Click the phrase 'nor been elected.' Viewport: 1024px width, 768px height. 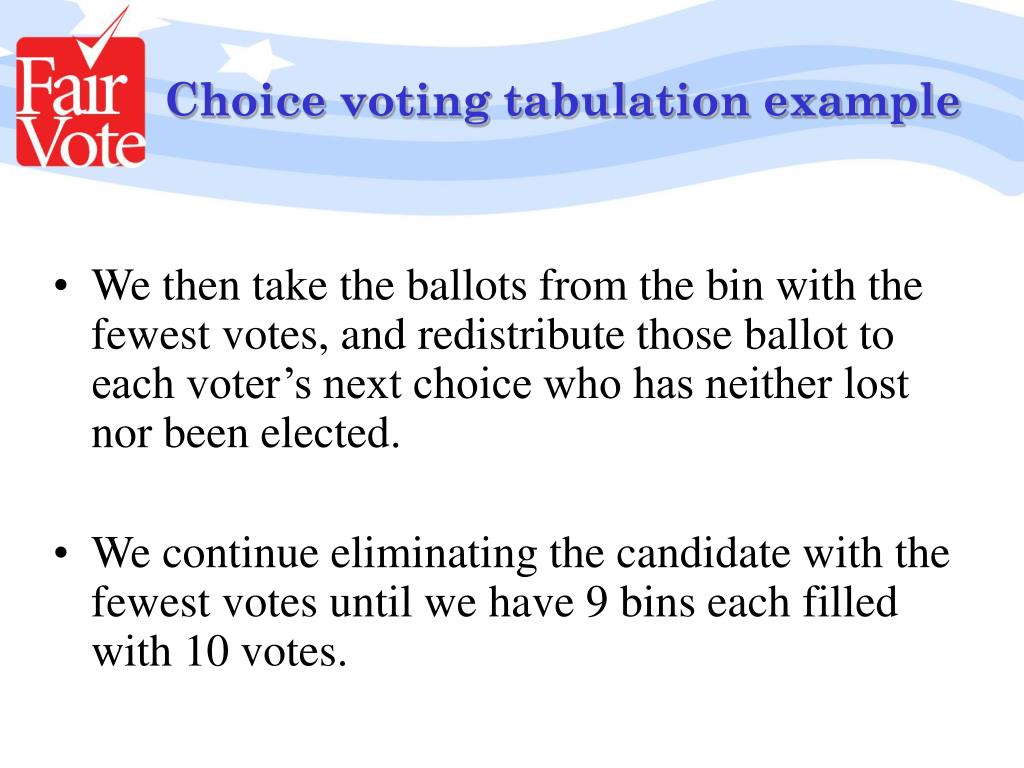pyautogui.click(x=246, y=433)
